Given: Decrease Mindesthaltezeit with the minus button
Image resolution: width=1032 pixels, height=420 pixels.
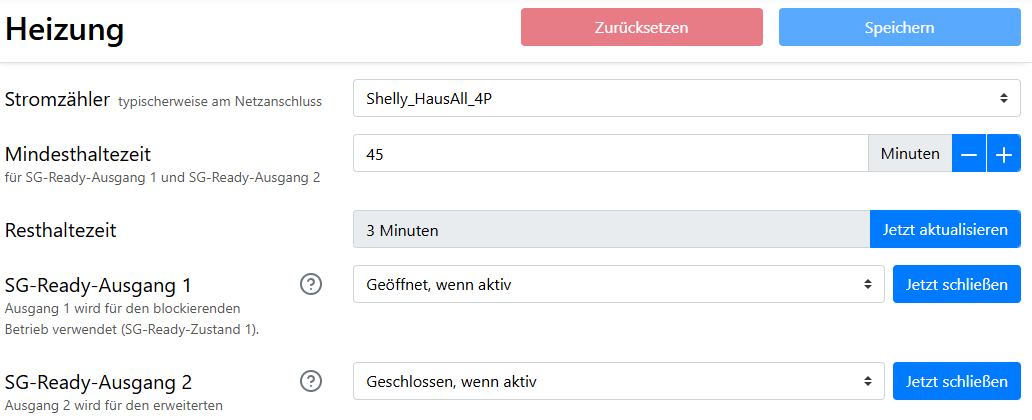Looking at the screenshot, I should (968, 154).
